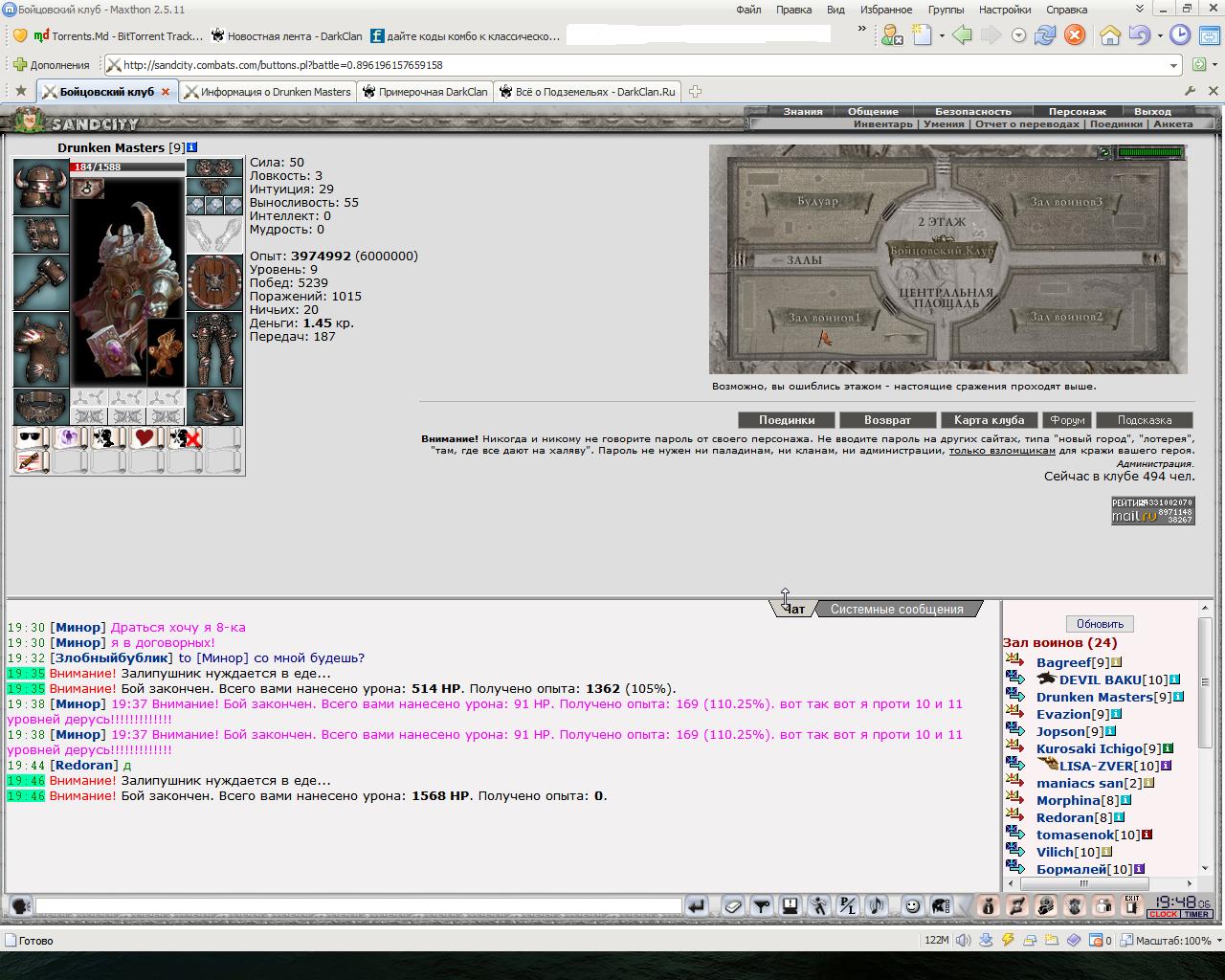Click the browser Home button
This screenshot has height=980, width=1225.
1110,35
